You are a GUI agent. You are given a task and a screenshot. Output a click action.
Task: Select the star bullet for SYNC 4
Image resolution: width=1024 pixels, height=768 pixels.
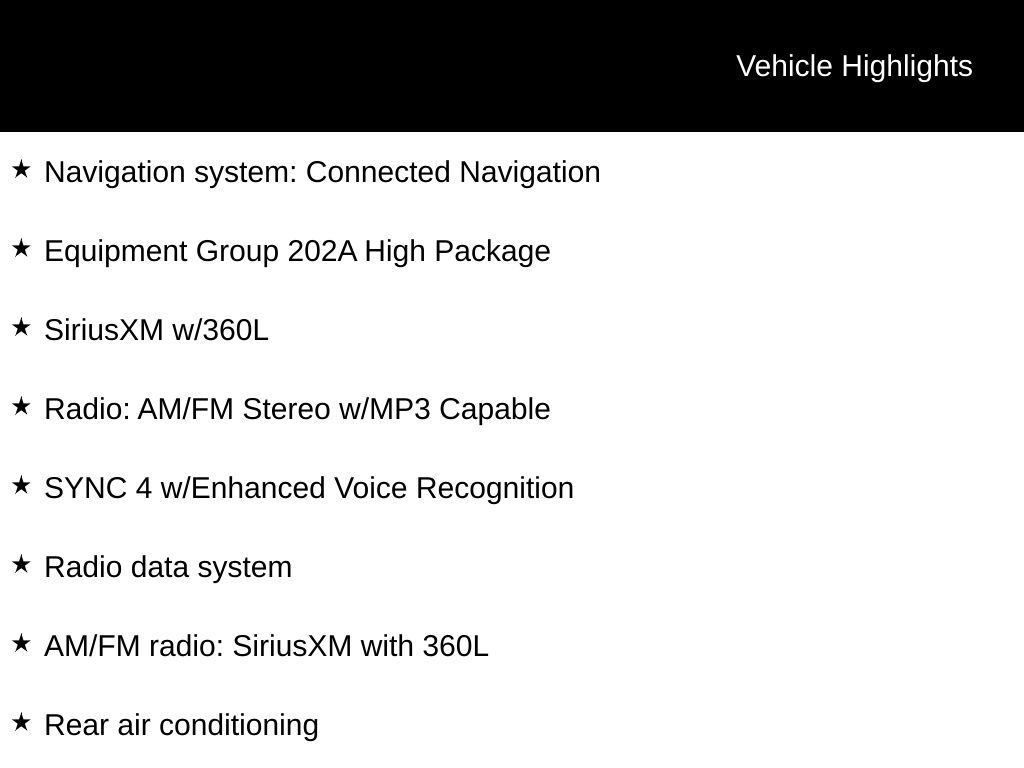[21, 486]
